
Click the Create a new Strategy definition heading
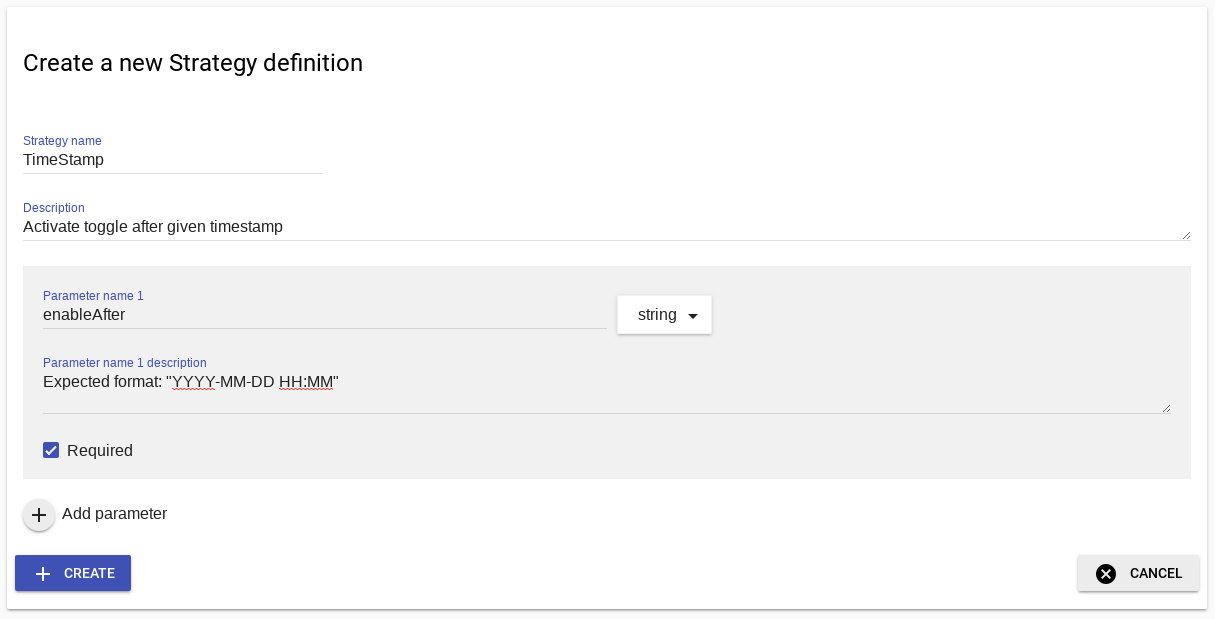(x=192, y=63)
